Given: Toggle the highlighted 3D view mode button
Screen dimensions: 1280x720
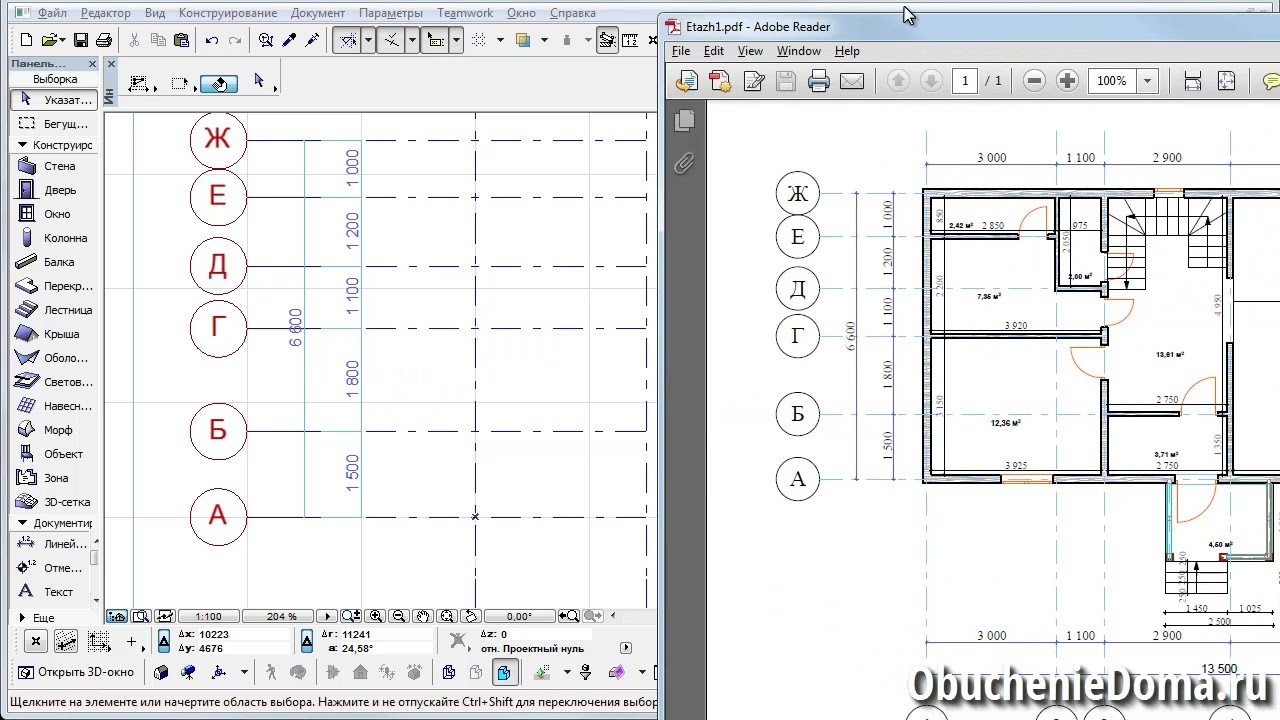Looking at the screenshot, I should [504, 672].
